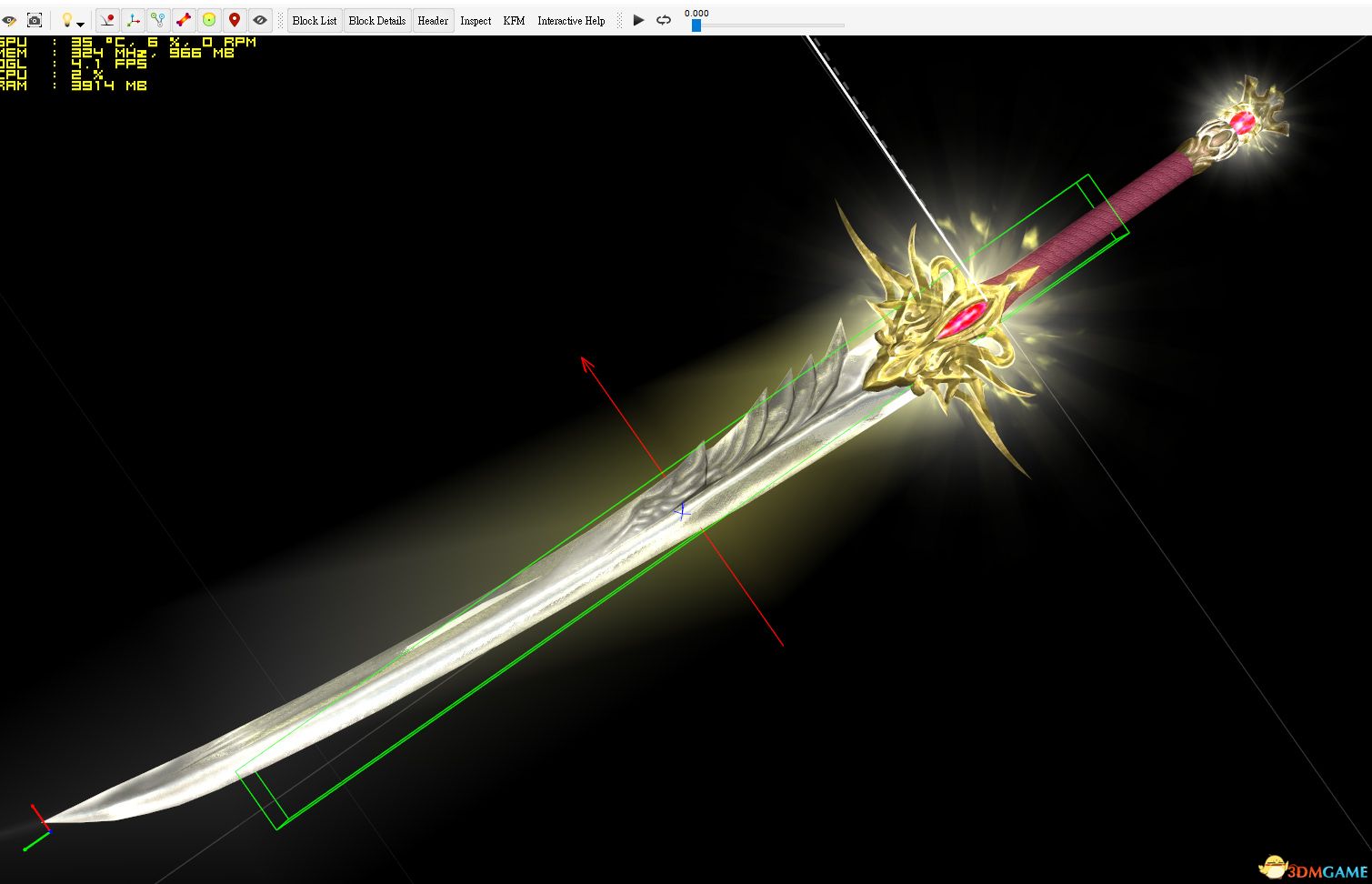Viewport: 1372px width, 884px height.
Task: Open the Inspect panel
Action: point(476,21)
